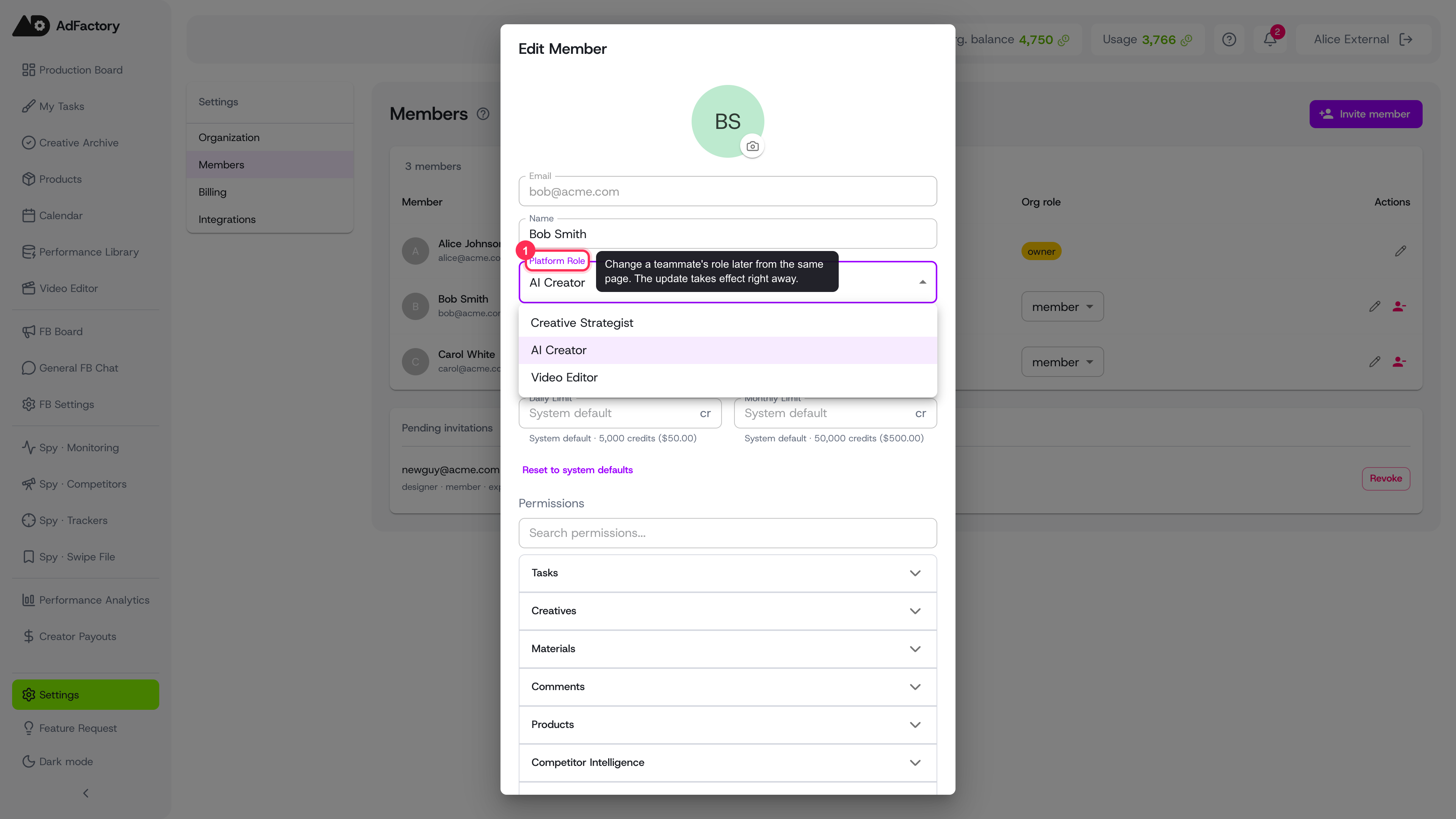Click the edit pencil for Bob Smith

pos(1374,307)
